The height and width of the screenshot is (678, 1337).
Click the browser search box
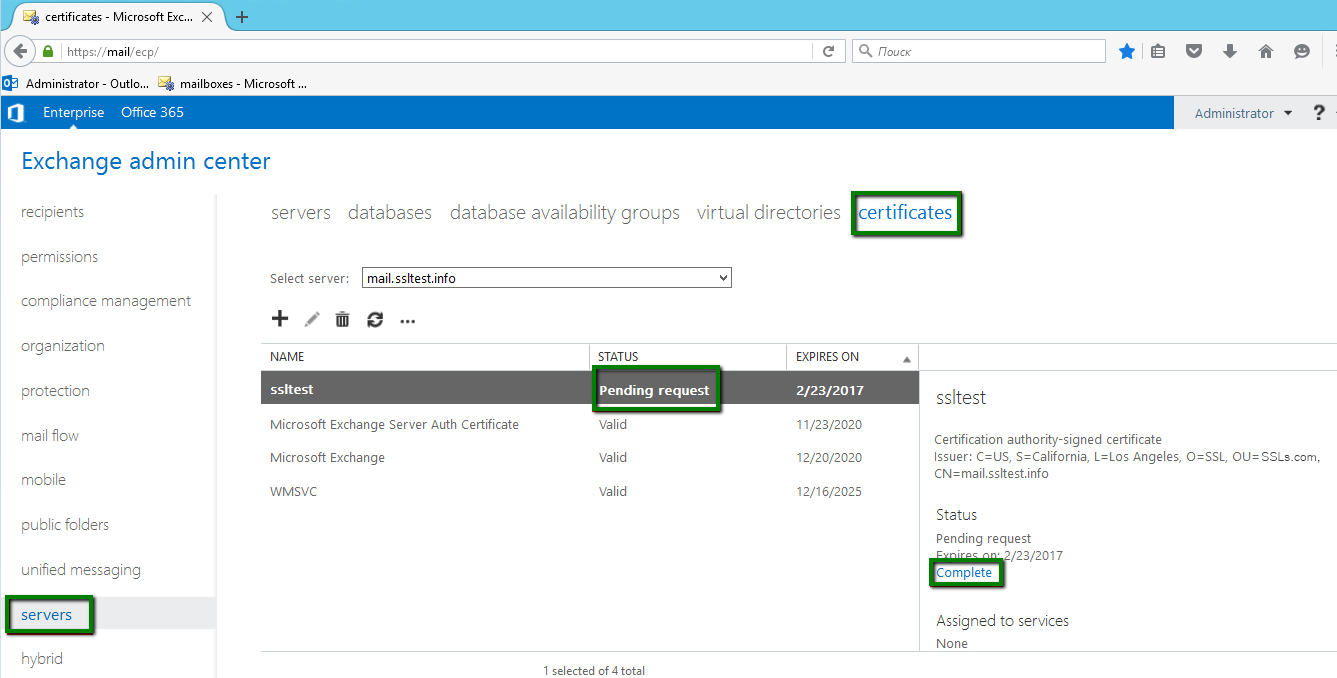click(x=980, y=51)
